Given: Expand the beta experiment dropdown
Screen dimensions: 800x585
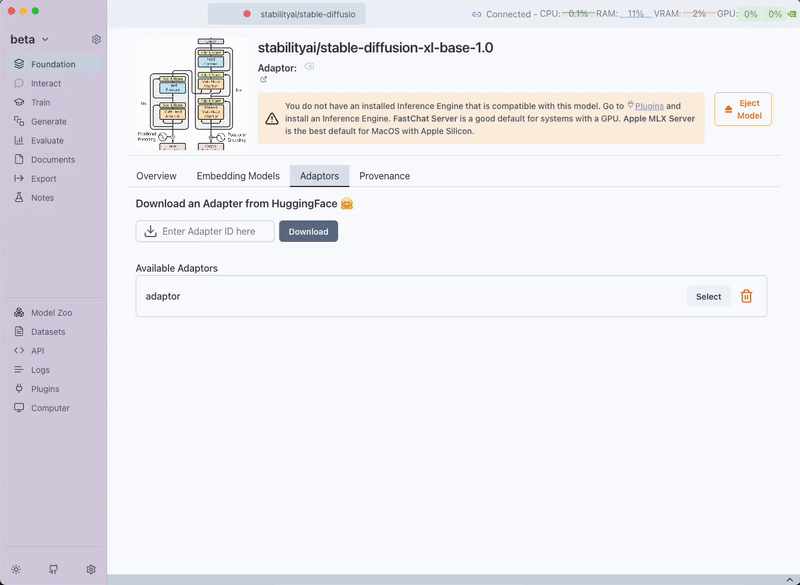Looking at the screenshot, I should coord(45,39).
